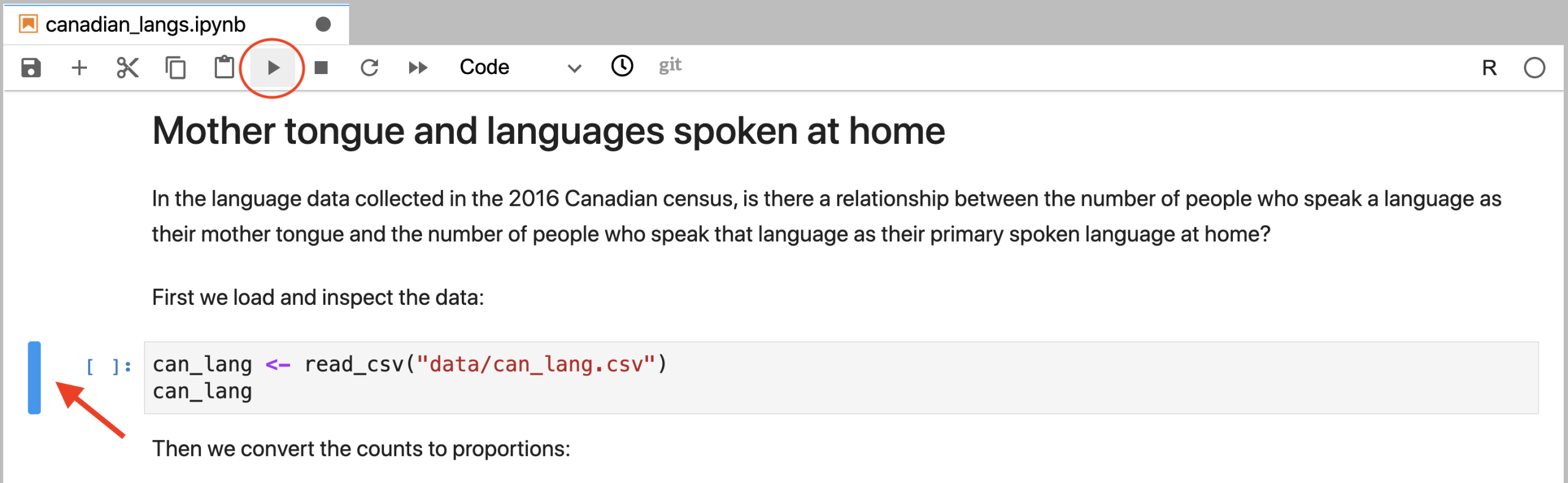Paste cell from the clipboard icon
The height and width of the screenshot is (483, 1568).
coord(224,67)
